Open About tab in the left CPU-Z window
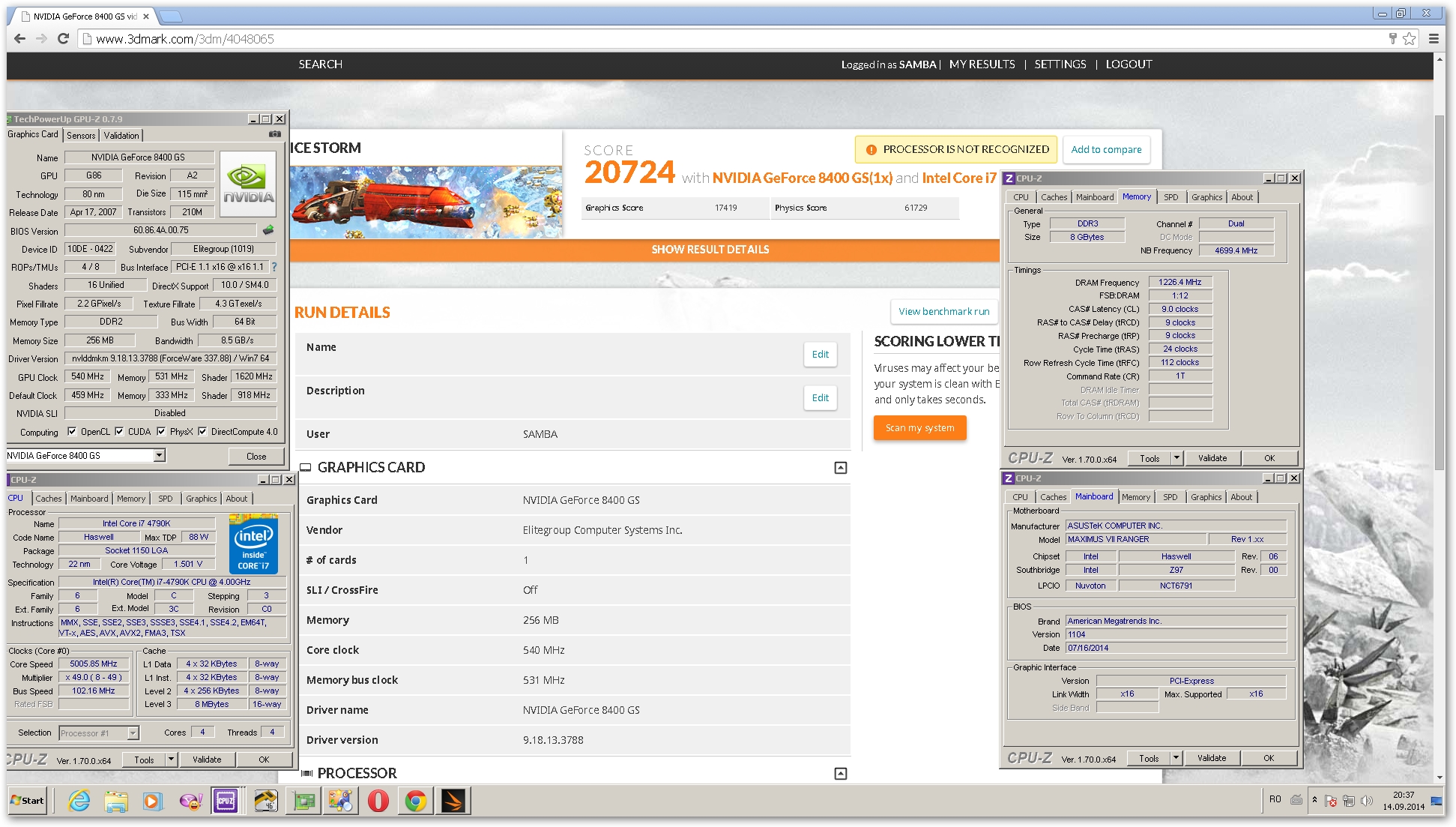 (237, 499)
